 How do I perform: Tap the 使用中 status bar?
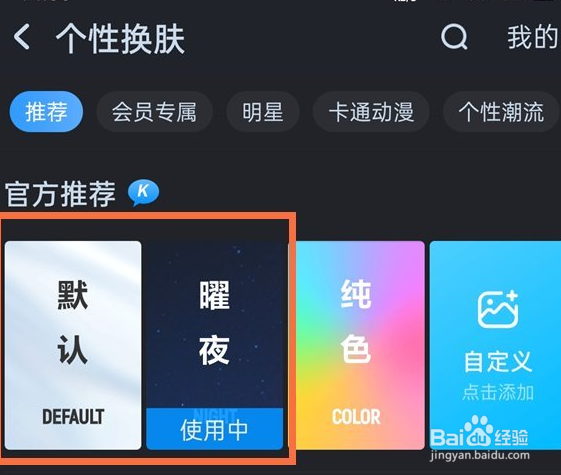pos(215,429)
